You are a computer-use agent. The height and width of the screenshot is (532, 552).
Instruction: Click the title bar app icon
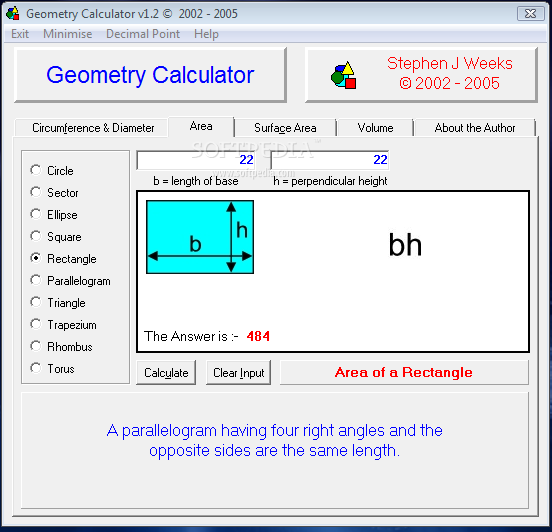pos(13,13)
